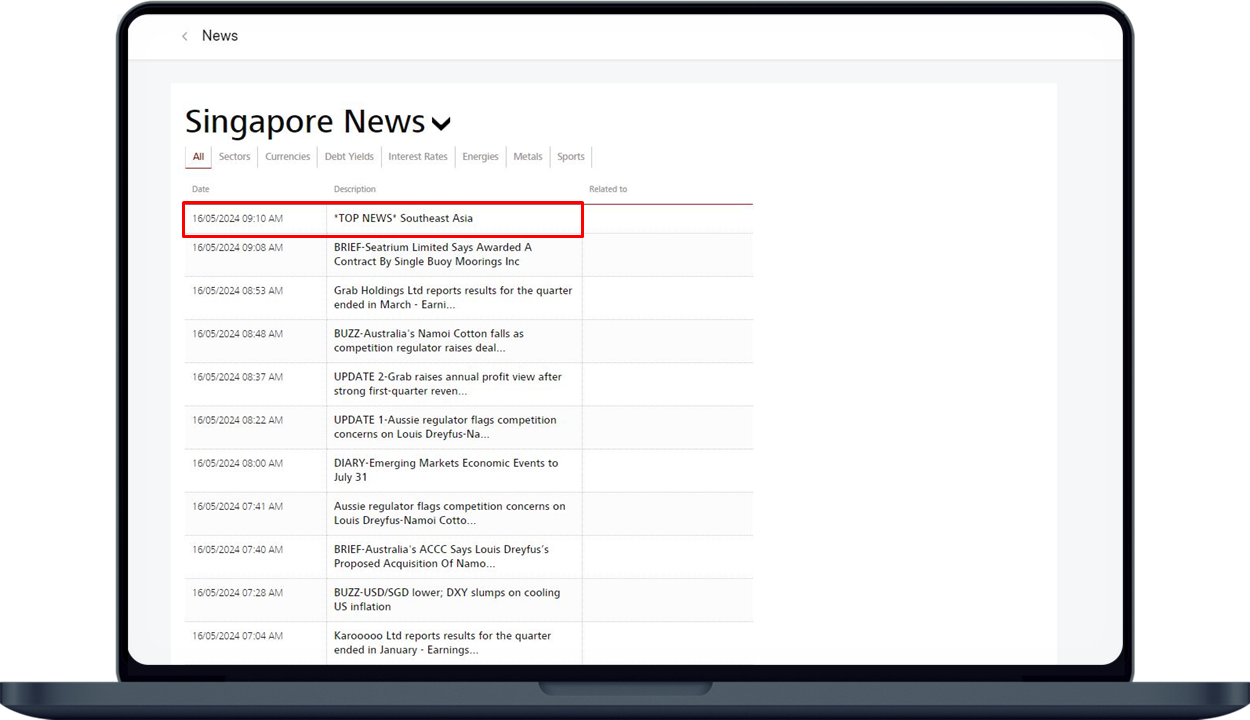Click the Date column header
This screenshot has width=1250, height=720.
tap(201, 189)
